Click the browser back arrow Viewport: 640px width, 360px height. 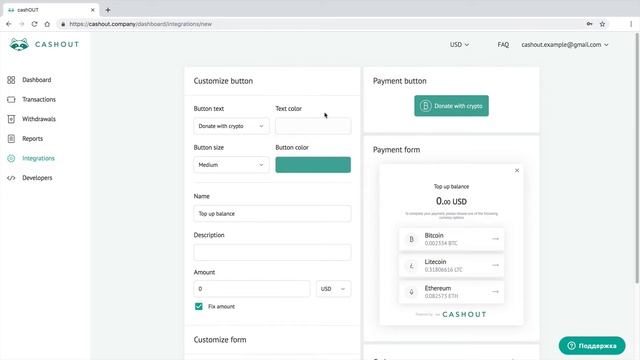tap(9, 24)
